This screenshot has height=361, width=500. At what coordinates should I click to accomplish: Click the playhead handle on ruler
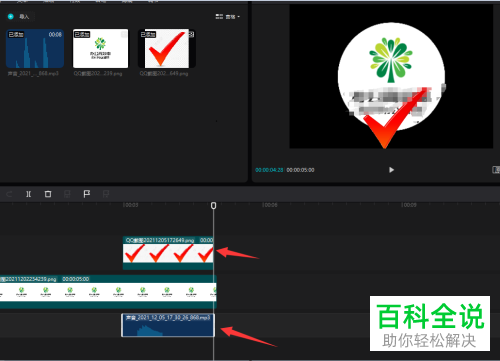point(214,206)
